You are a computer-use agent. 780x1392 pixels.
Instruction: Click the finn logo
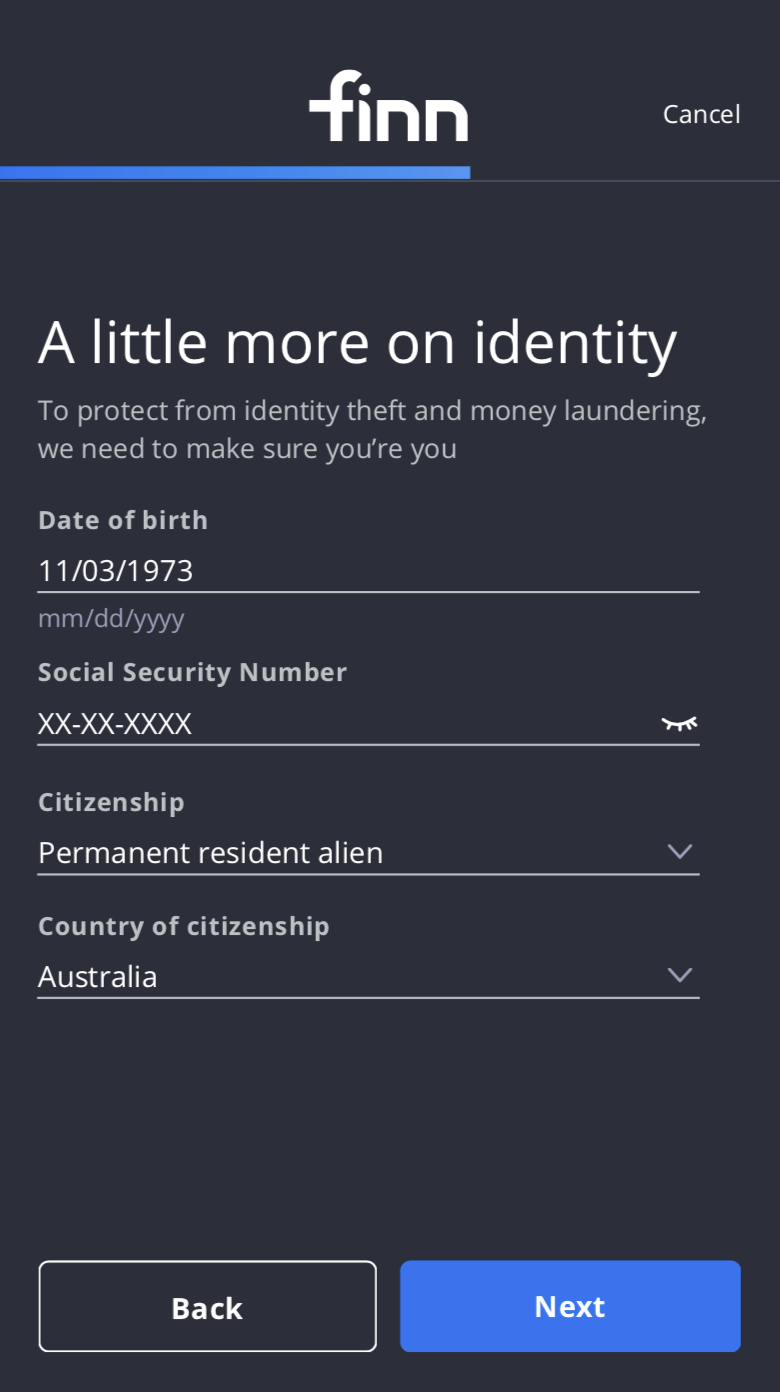[388, 107]
